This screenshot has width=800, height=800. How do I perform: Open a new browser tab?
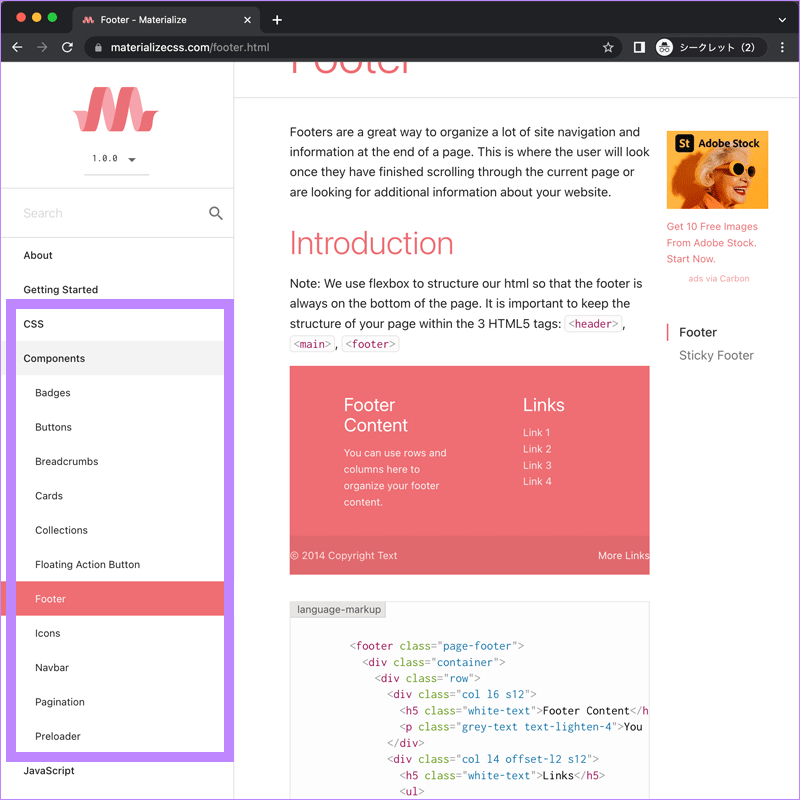coord(277,20)
